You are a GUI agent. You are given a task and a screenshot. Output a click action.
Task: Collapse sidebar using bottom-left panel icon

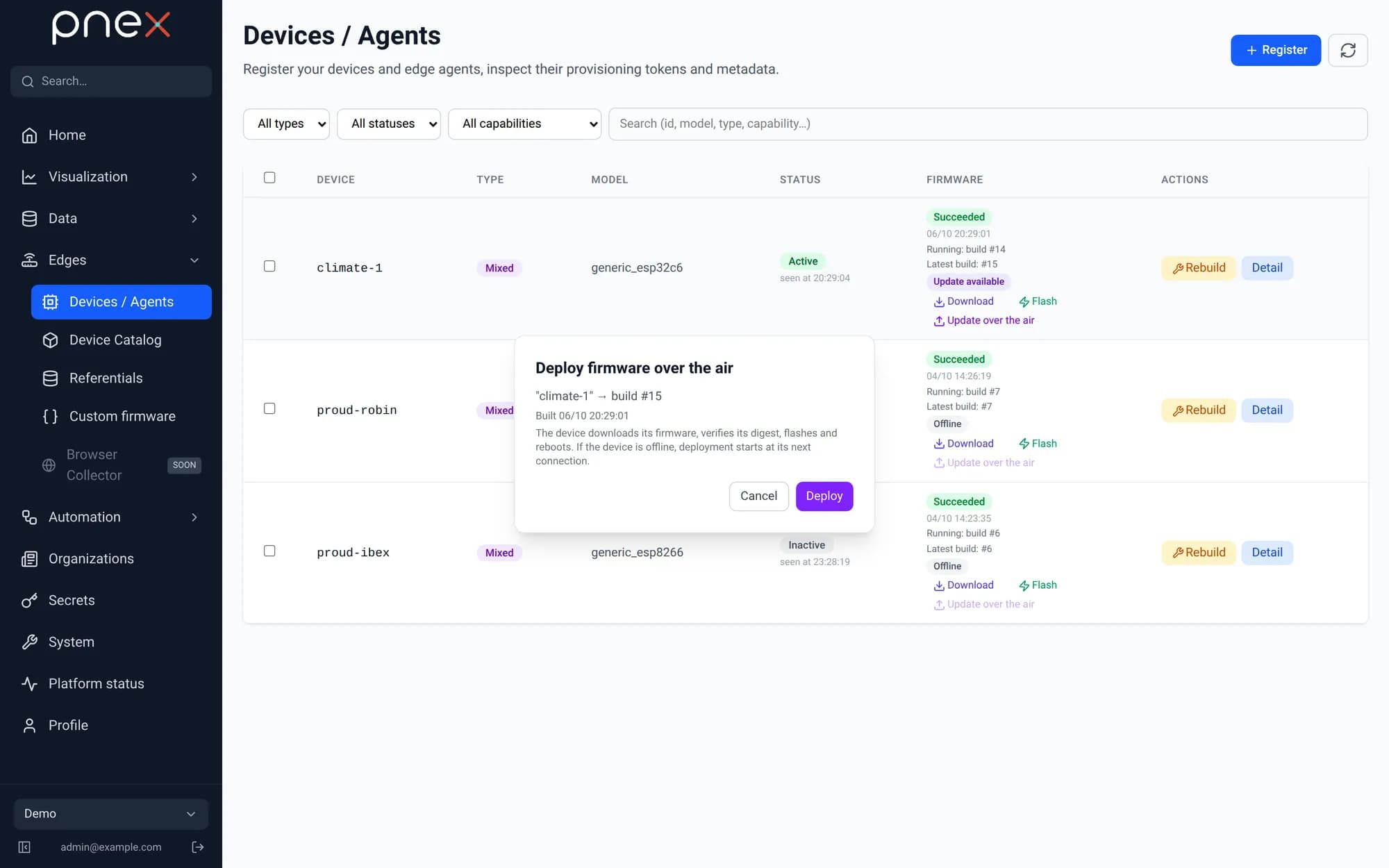click(24, 846)
